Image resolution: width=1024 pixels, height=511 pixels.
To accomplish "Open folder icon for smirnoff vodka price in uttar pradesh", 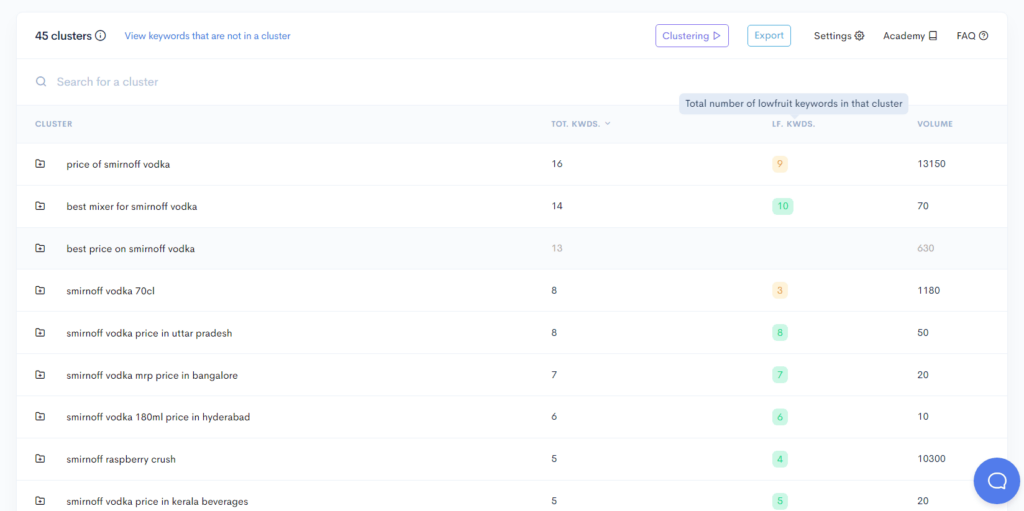I will coord(40,333).
